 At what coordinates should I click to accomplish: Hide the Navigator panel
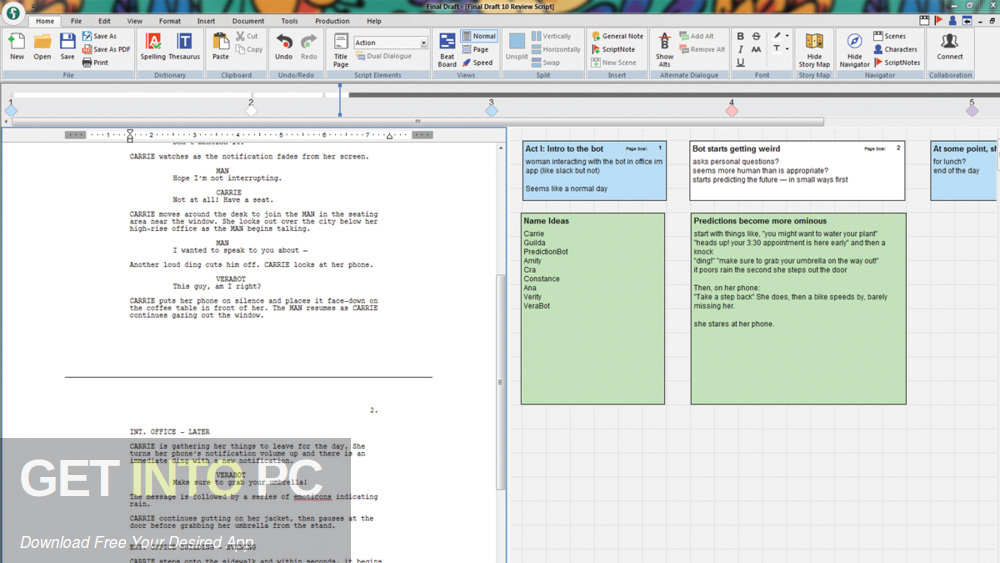(x=854, y=46)
